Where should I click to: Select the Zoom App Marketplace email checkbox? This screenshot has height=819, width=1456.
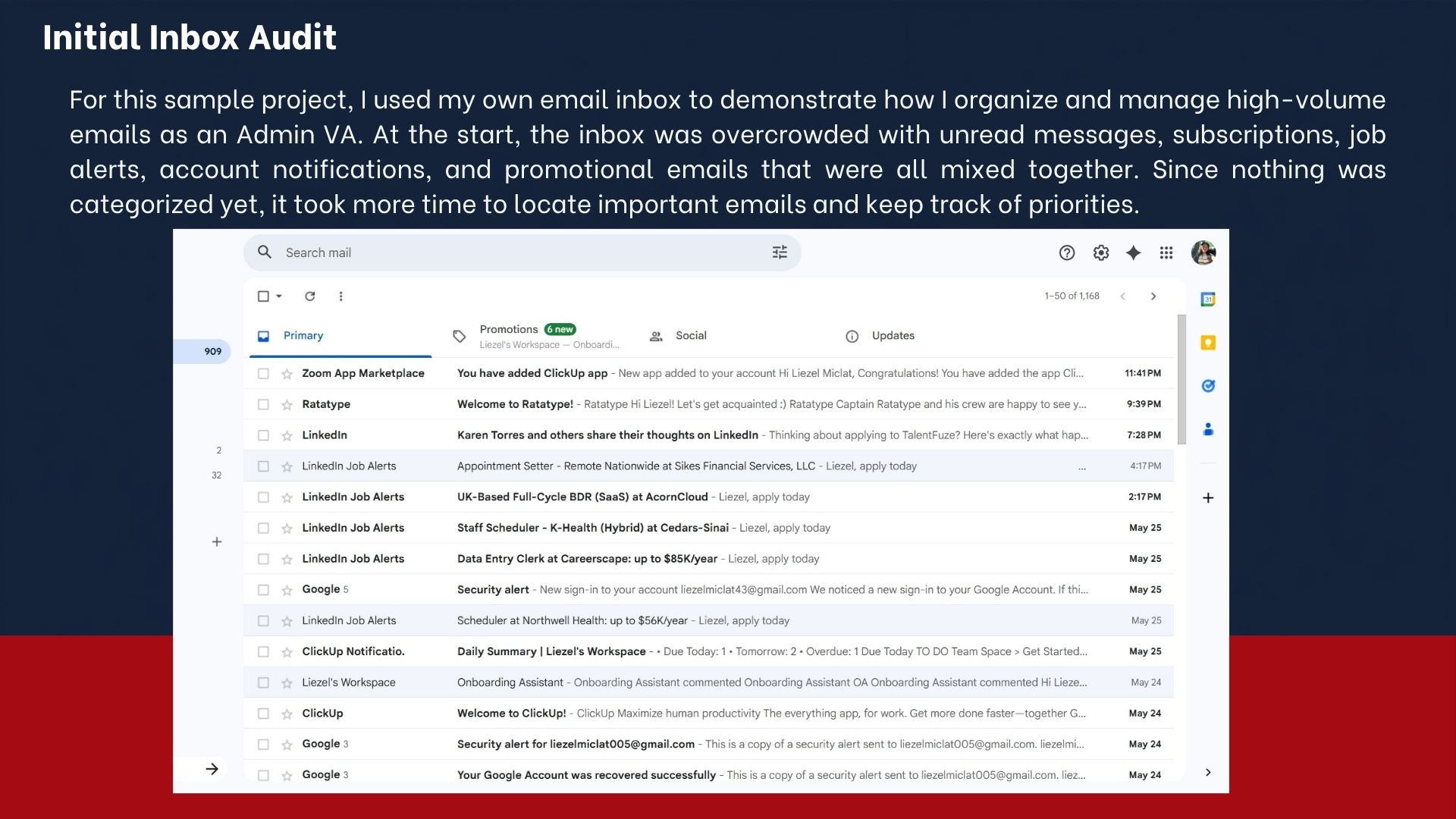[x=263, y=373]
